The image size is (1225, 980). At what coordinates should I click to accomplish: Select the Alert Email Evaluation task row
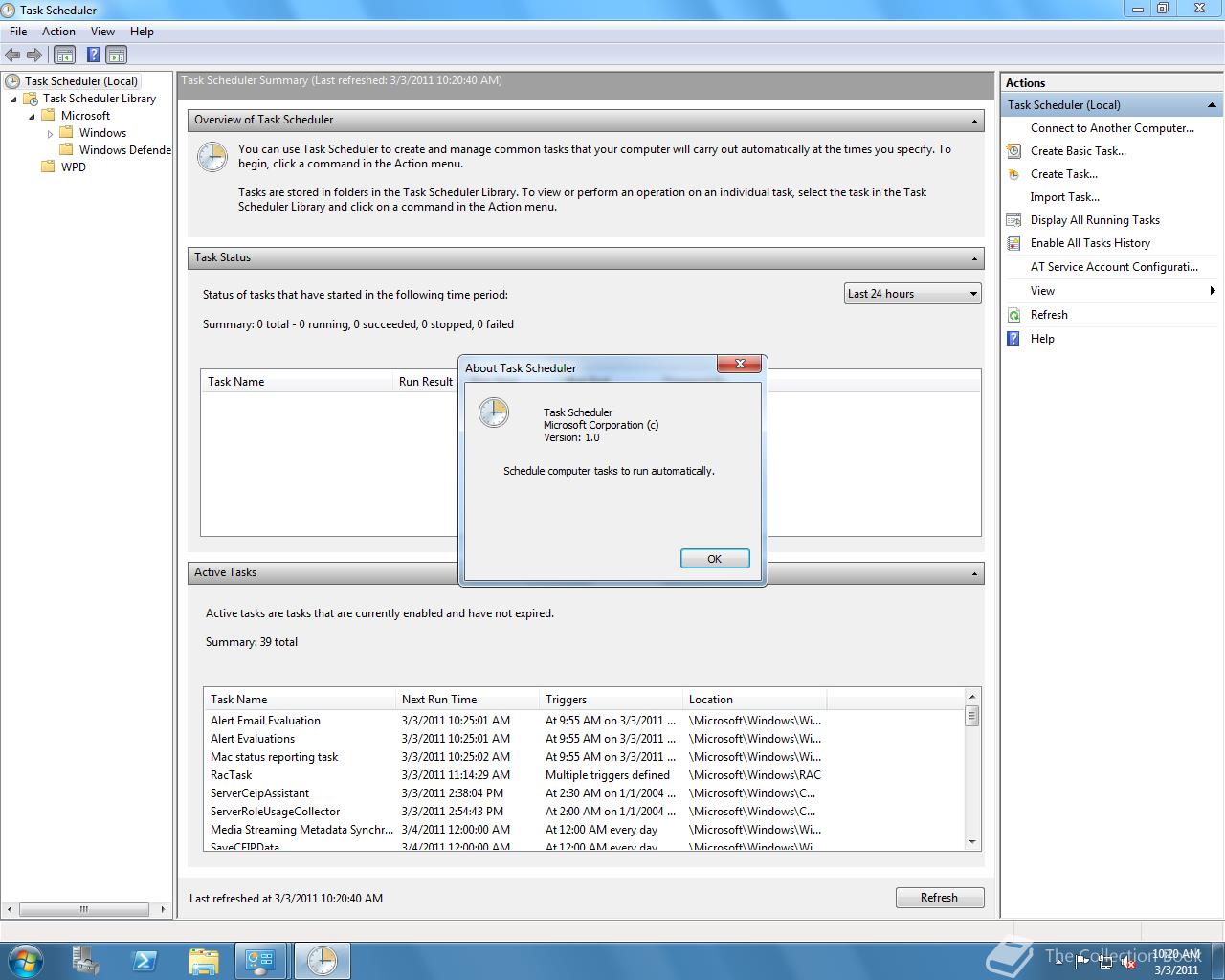(x=584, y=721)
